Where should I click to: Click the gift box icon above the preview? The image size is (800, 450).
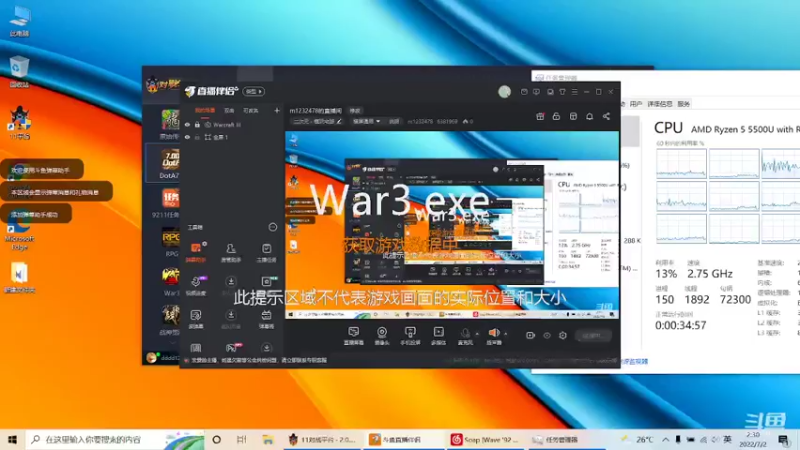point(540,116)
